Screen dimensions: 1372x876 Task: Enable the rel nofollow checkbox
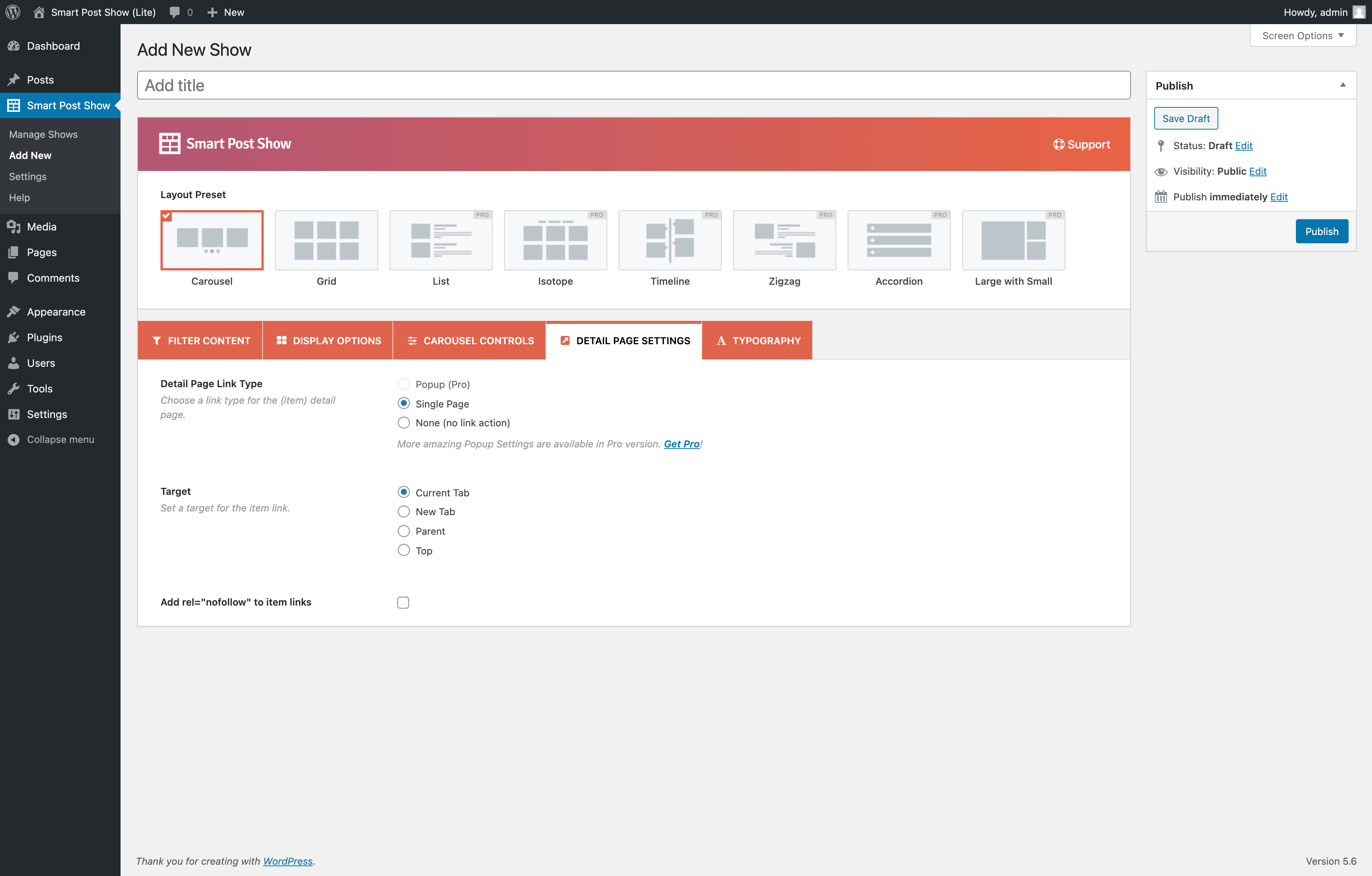[x=403, y=602]
